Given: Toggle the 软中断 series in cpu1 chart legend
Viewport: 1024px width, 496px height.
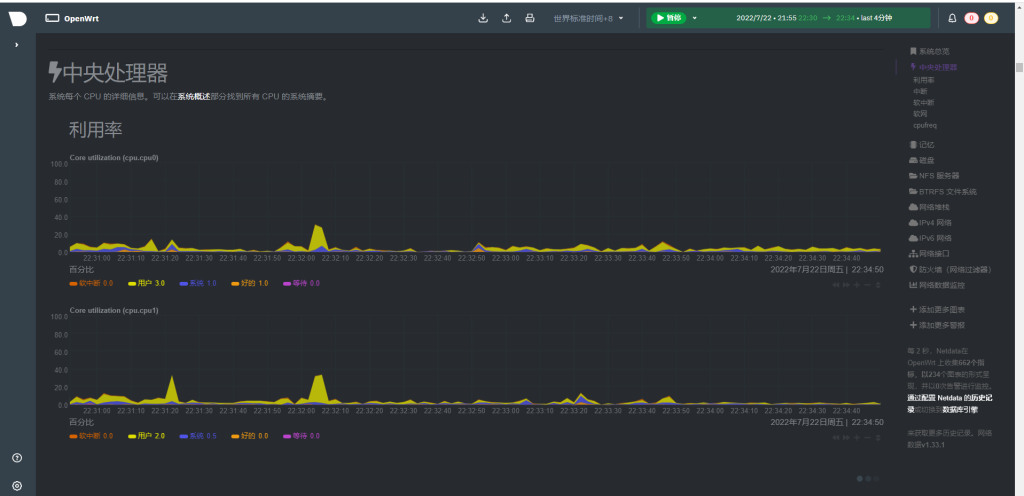Looking at the screenshot, I should [x=91, y=436].
